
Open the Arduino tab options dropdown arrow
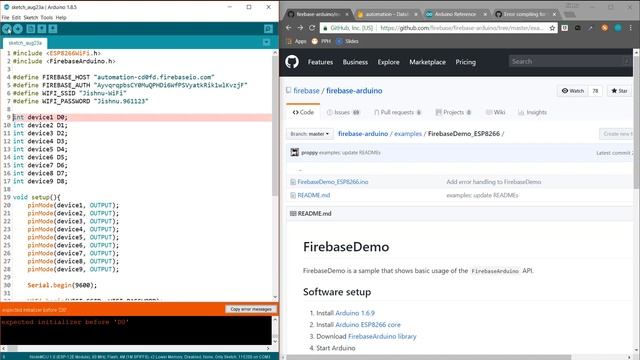[x=267, y=42]
